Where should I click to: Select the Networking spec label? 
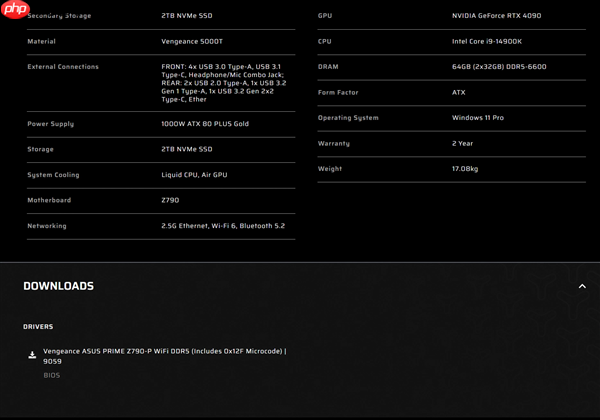point(47,226)
